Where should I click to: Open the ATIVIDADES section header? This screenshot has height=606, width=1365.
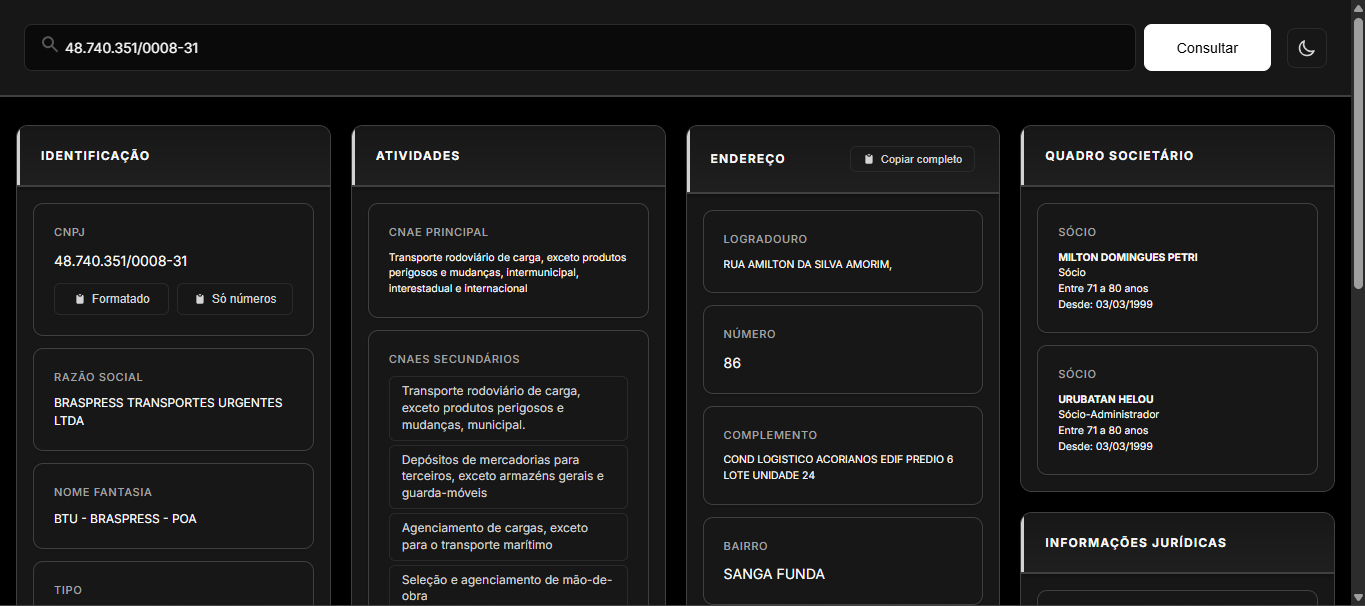coord(416,155)
